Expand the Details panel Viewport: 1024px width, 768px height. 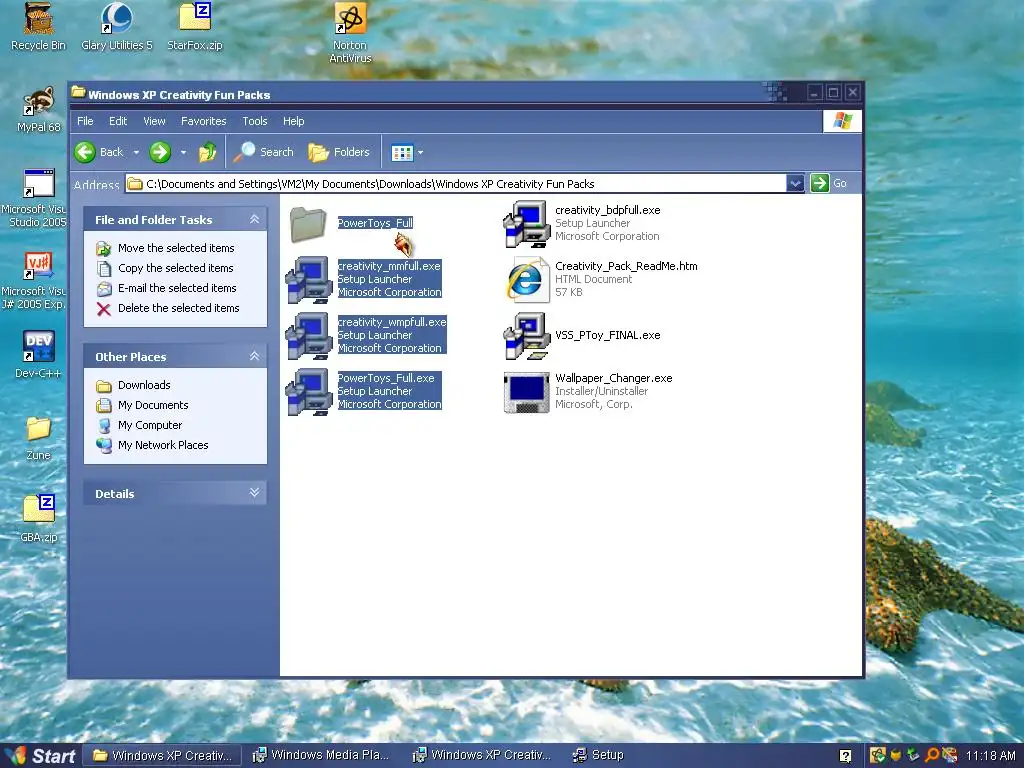255,493
